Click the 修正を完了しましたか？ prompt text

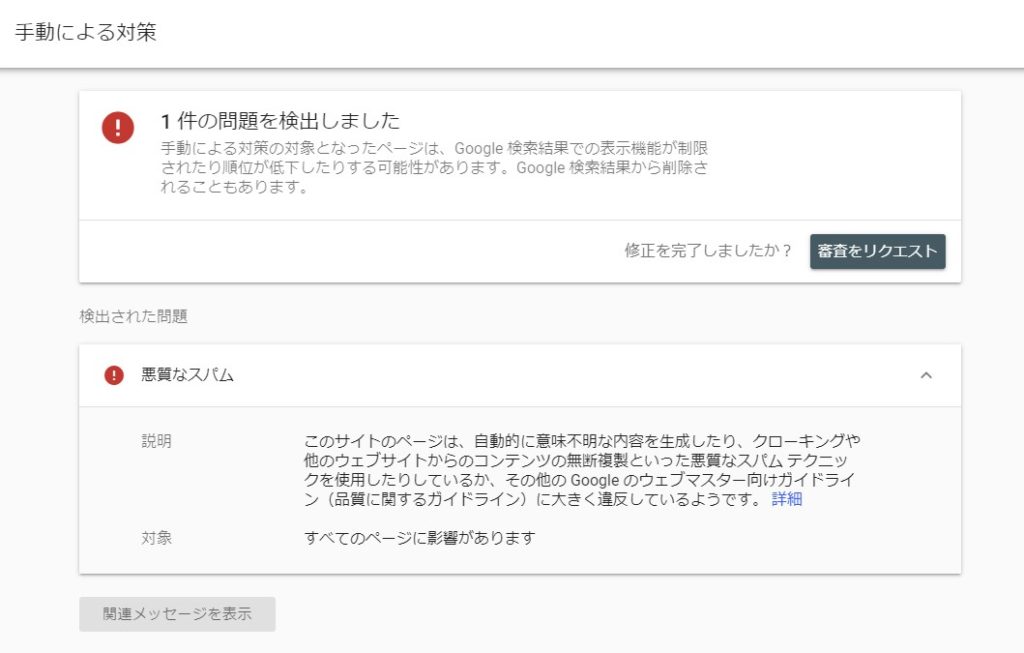(708, 251)
